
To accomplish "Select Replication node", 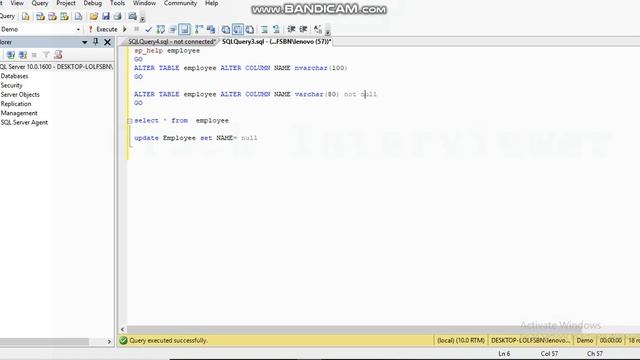I will tap(16, 104).
